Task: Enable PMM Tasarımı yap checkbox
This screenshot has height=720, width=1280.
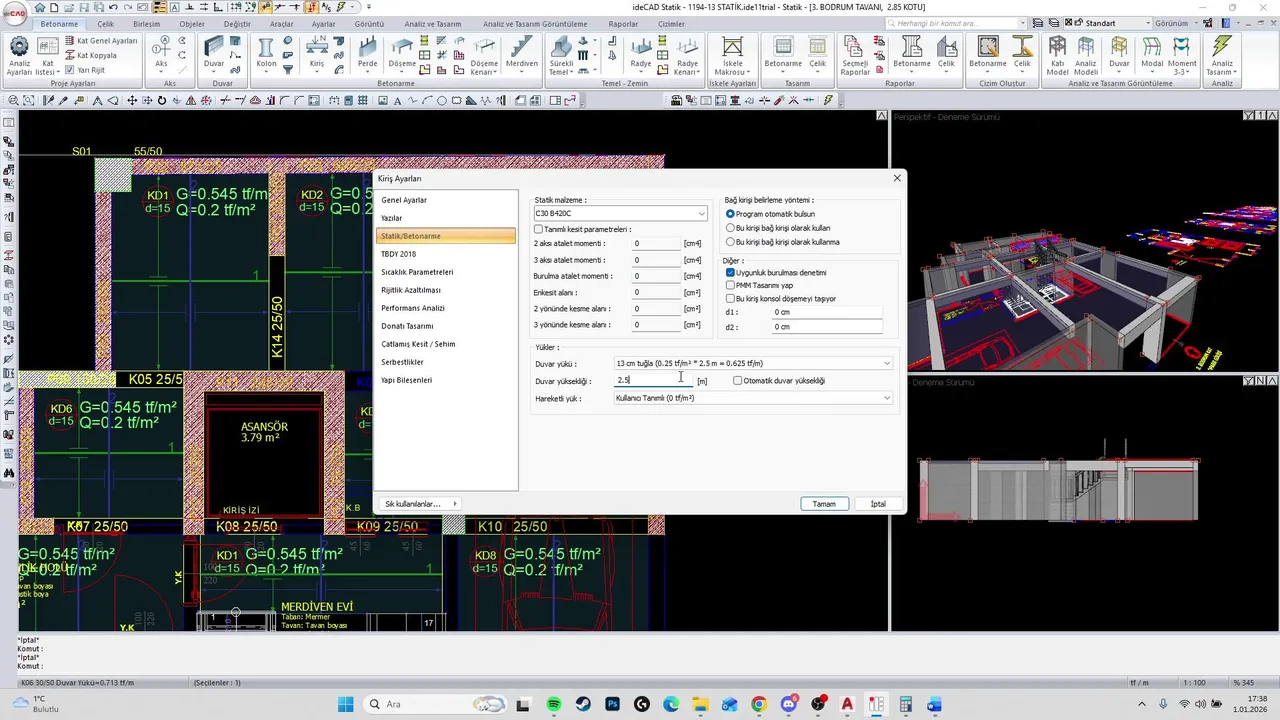Action: tap(730, 285)
